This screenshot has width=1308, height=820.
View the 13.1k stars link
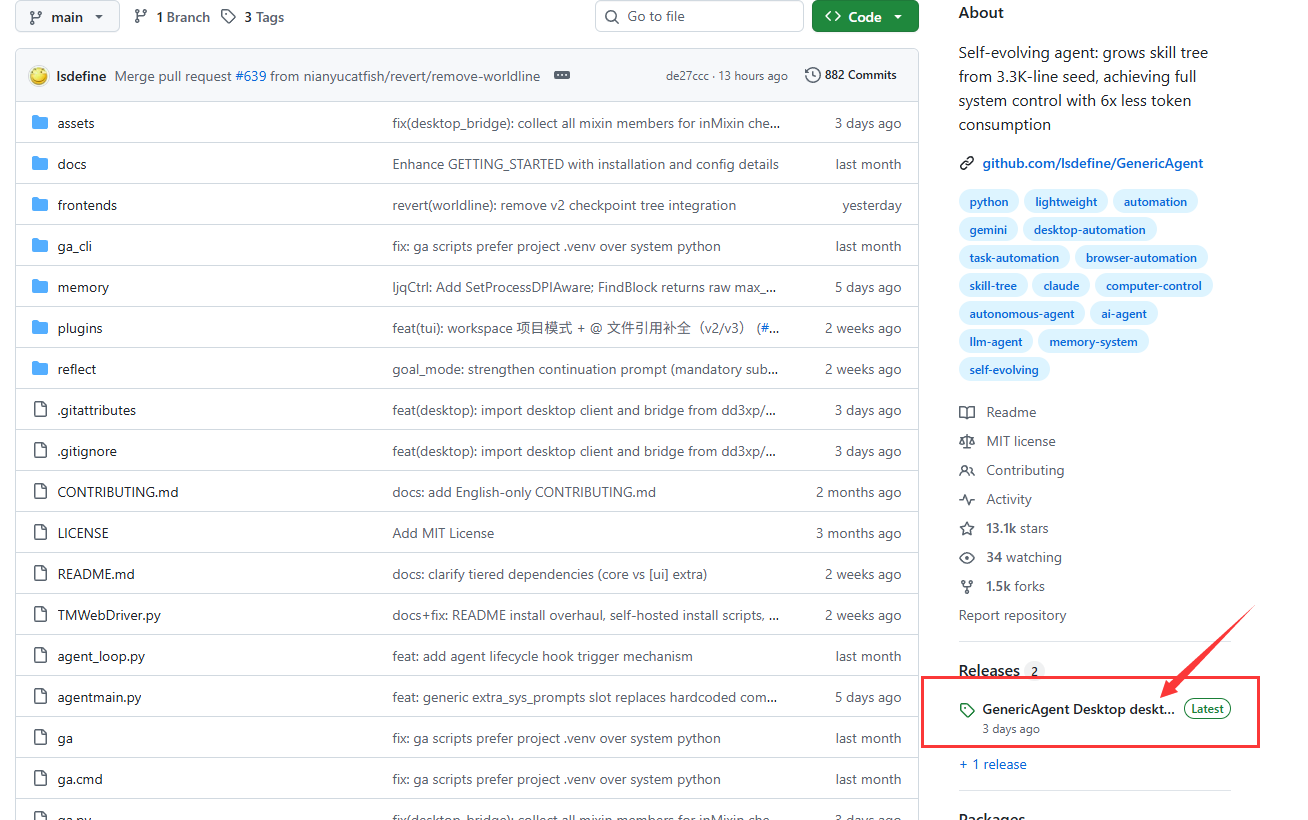(x=1004, y=528)
